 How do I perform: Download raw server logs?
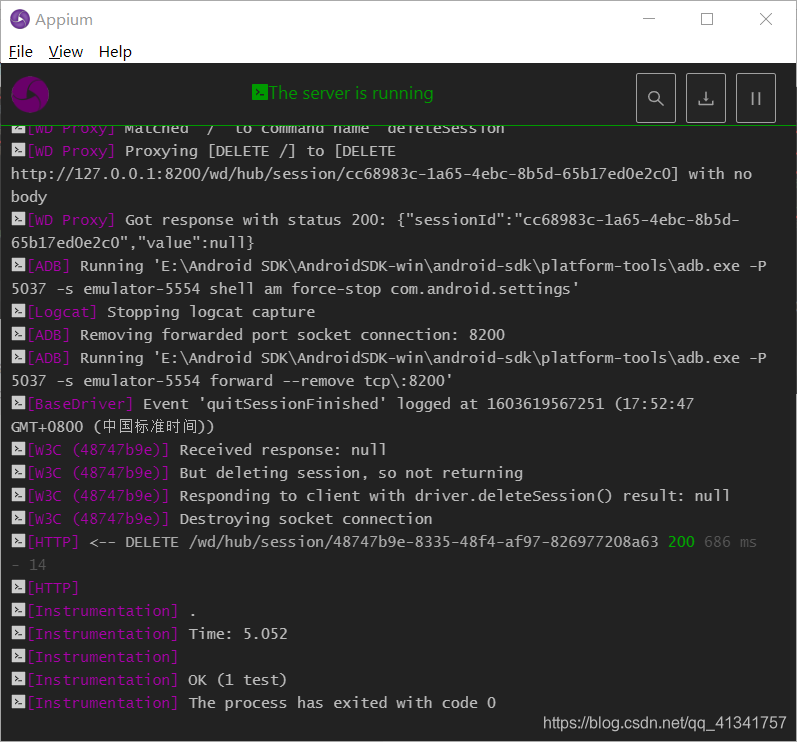click(706, 98)
